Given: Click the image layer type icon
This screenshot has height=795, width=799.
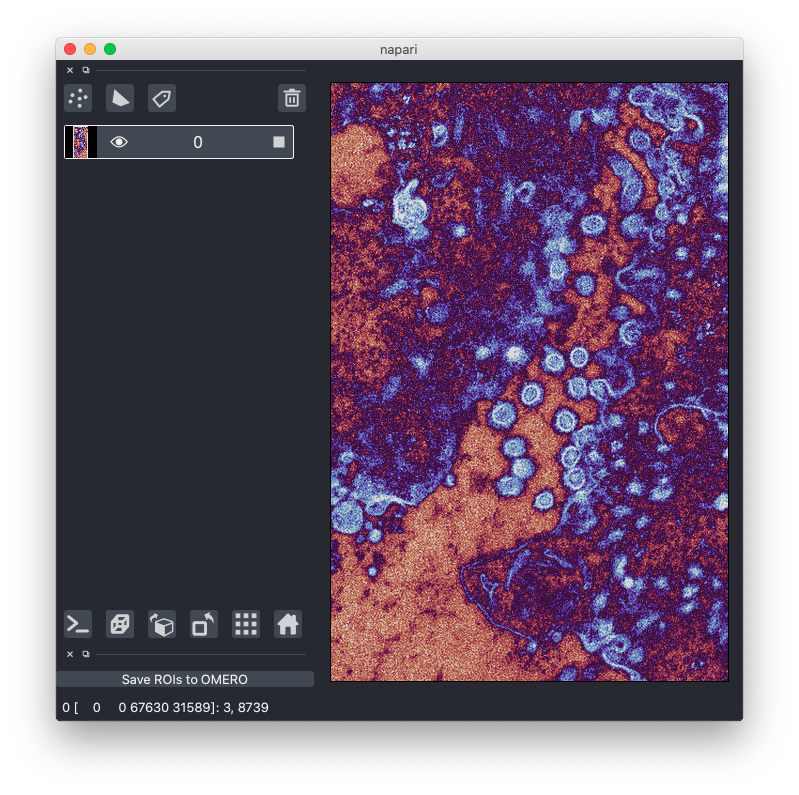Looking at the screenshot, I should pos(279,142).
